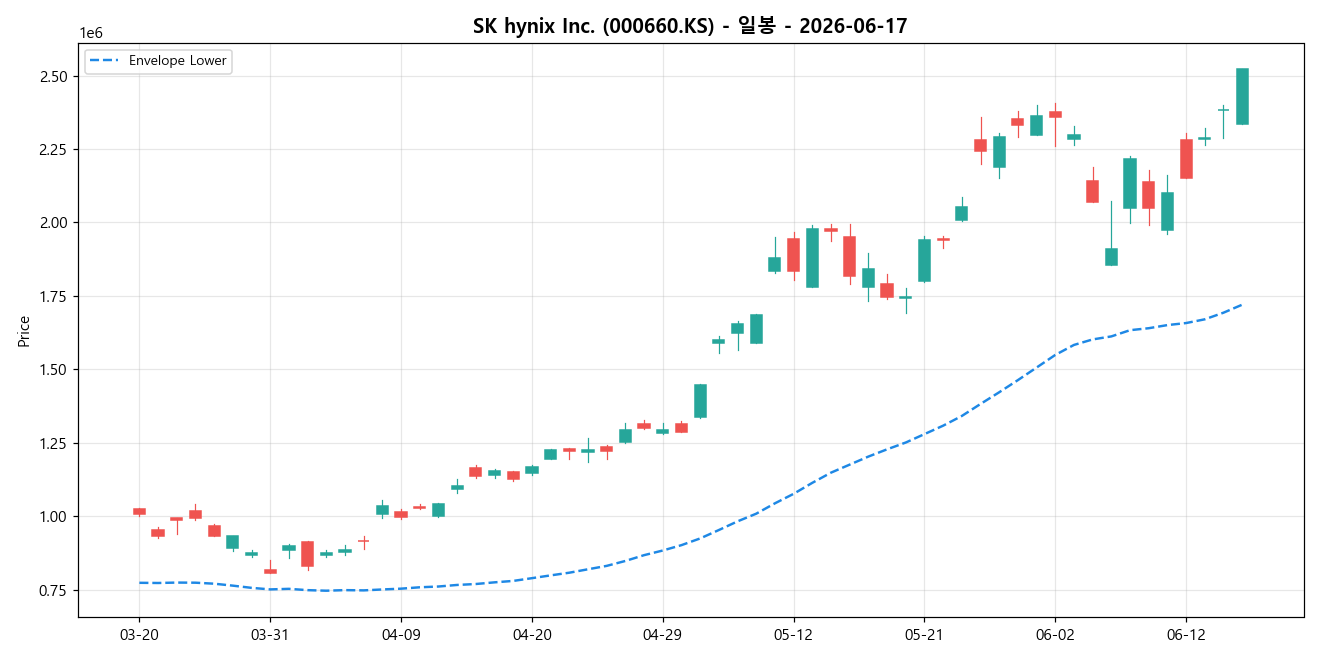Click the 04-20 date label
This screenshot has width=1320, height=660.
coord(532,634)
